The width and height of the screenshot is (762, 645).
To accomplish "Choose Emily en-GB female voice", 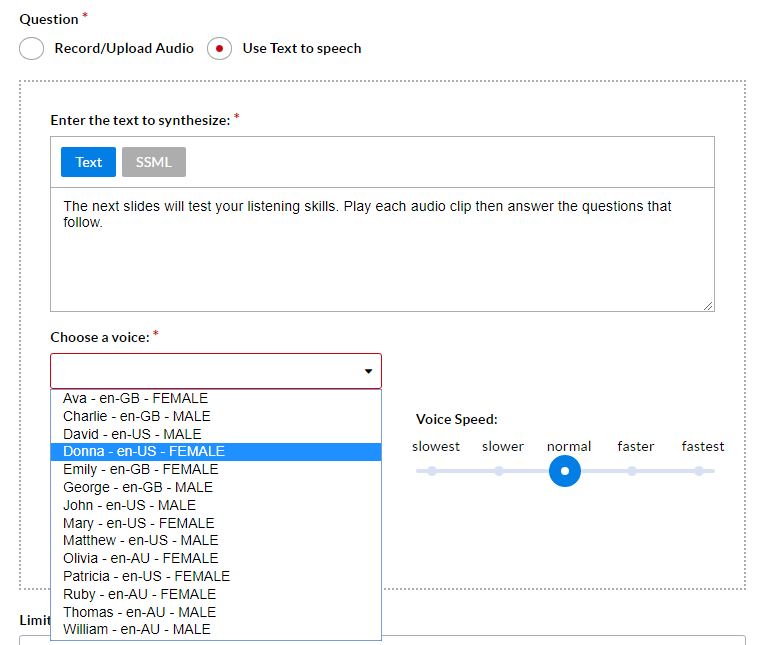I will (x=140, y=469).
